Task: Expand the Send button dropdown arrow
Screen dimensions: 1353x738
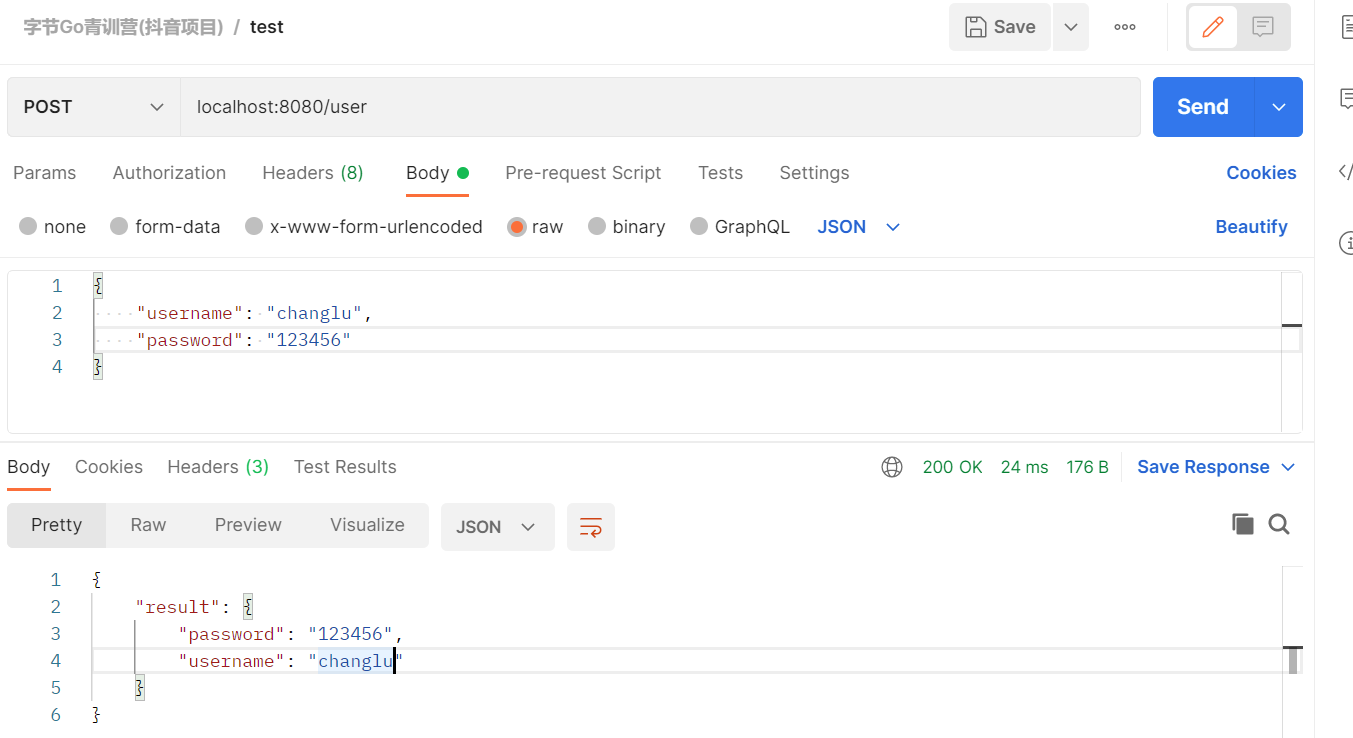Action: click(x=1279, y=107)
